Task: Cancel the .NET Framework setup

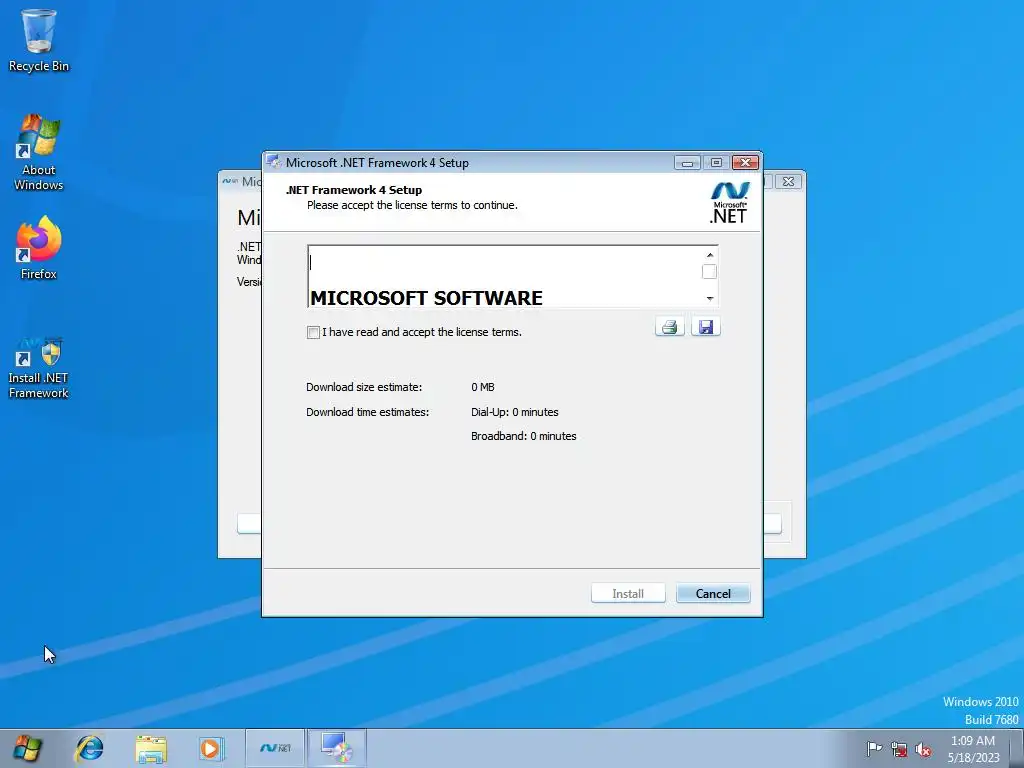Action: point(712,594)
